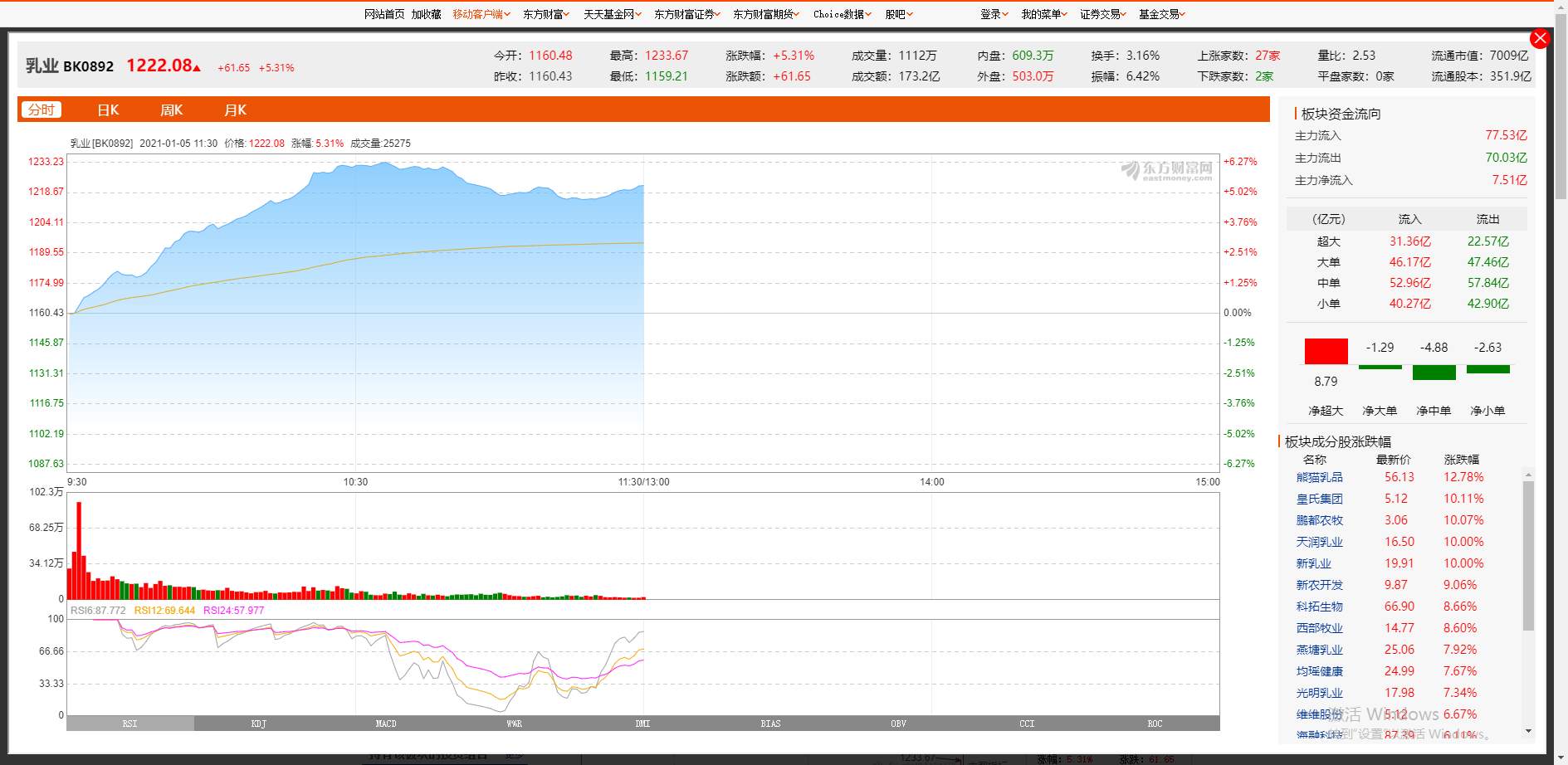Close the chart popup with red X
The image size is (1568, 765).
[x=1540, y=38]
